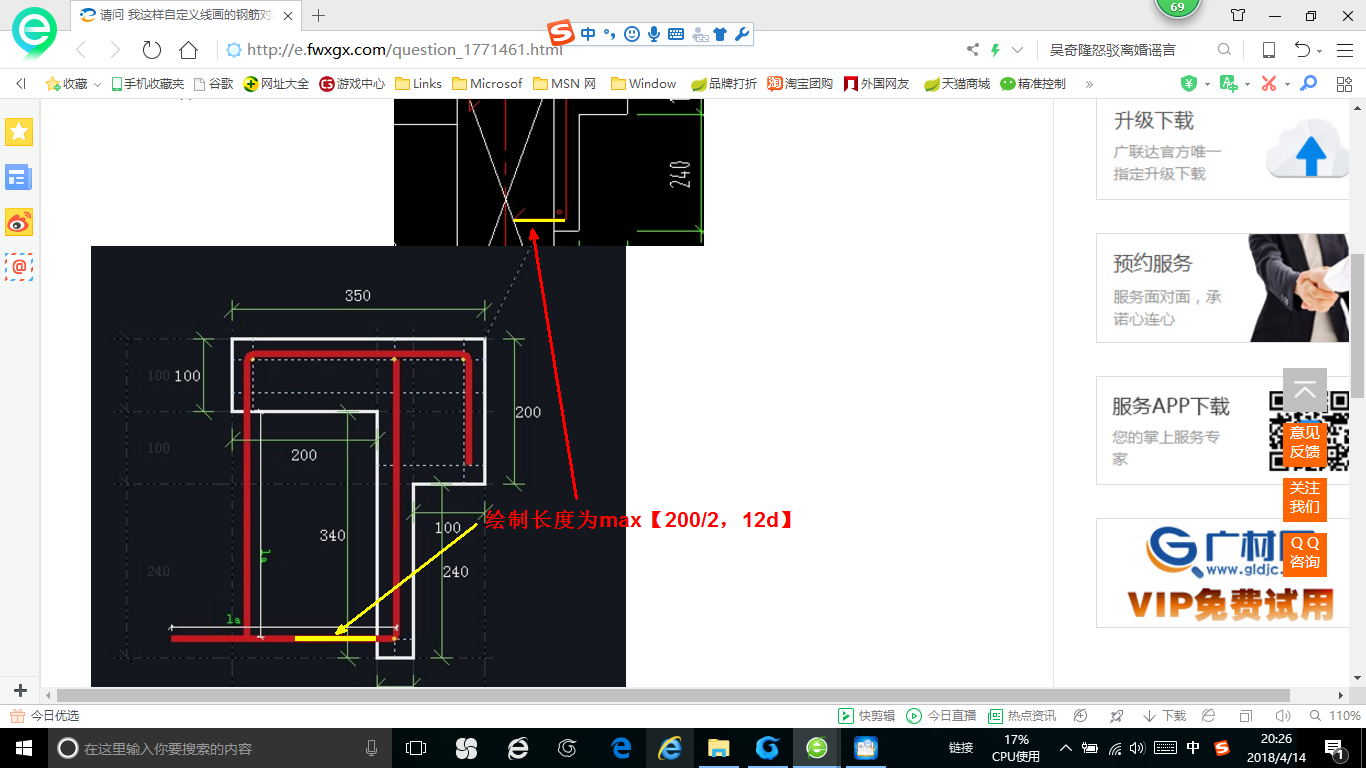Go back to the previous page
This screenshot has width=1366, height=768.
coord(81,50)
